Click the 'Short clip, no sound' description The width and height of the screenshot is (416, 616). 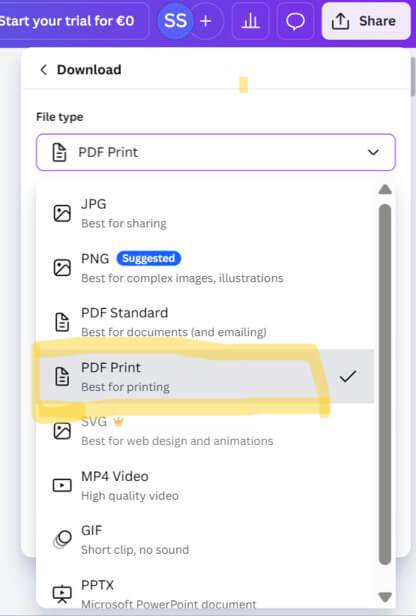tap(135, 550)
